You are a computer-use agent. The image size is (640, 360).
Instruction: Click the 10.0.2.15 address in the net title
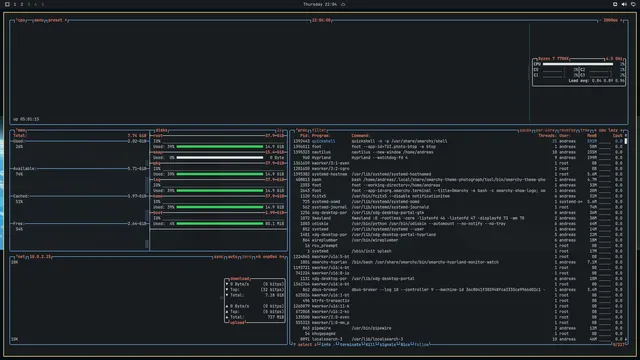pos(40,257)
